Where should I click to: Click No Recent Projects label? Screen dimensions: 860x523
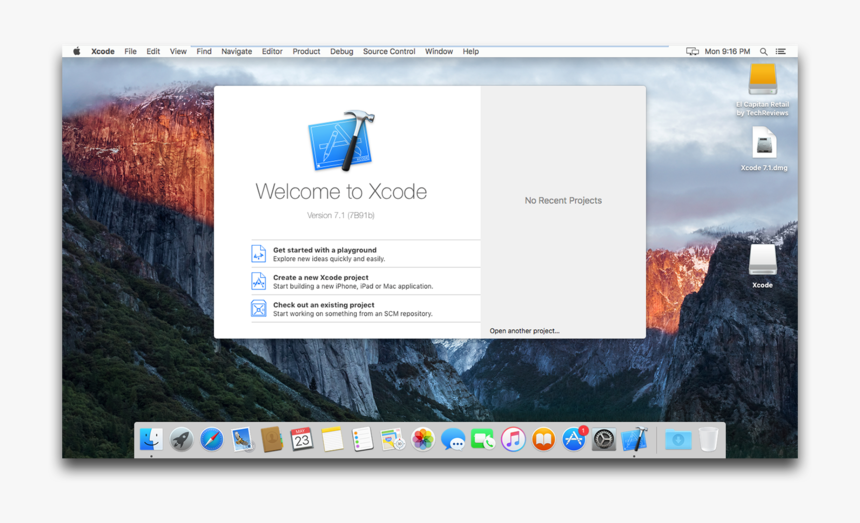(563, 201)
